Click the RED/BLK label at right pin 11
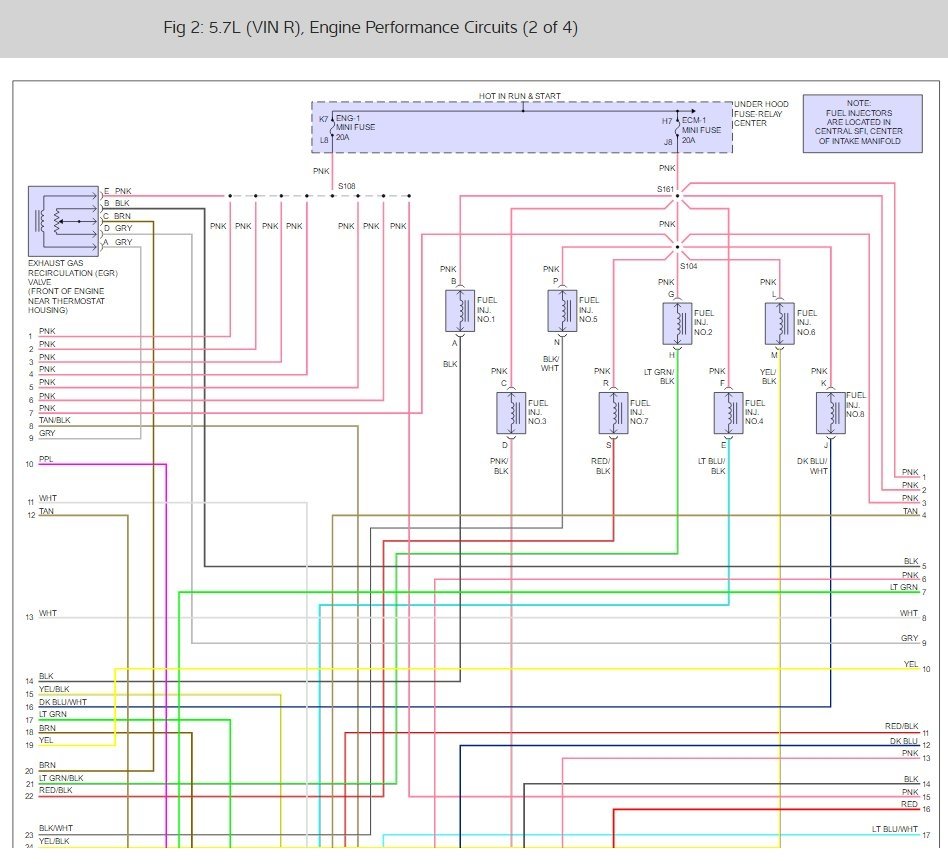Viewport: 948px width, 866px height. click(901, 726)
